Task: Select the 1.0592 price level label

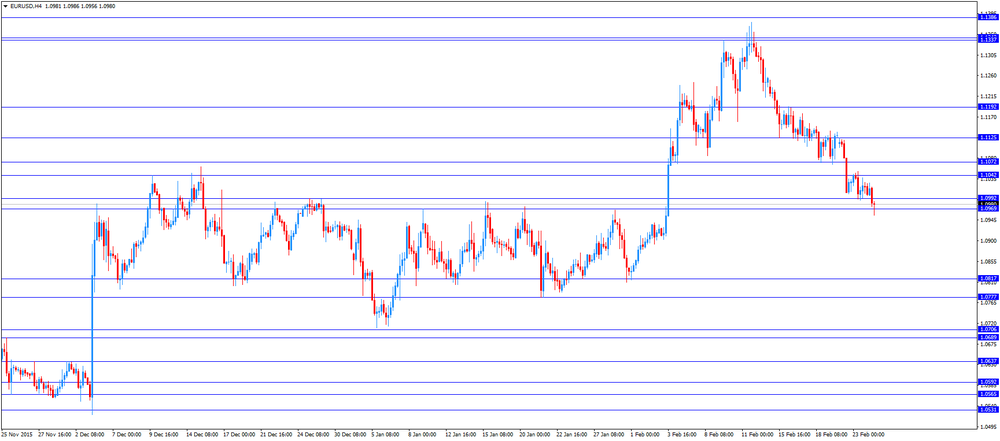Action: click(x=988, y=382)
